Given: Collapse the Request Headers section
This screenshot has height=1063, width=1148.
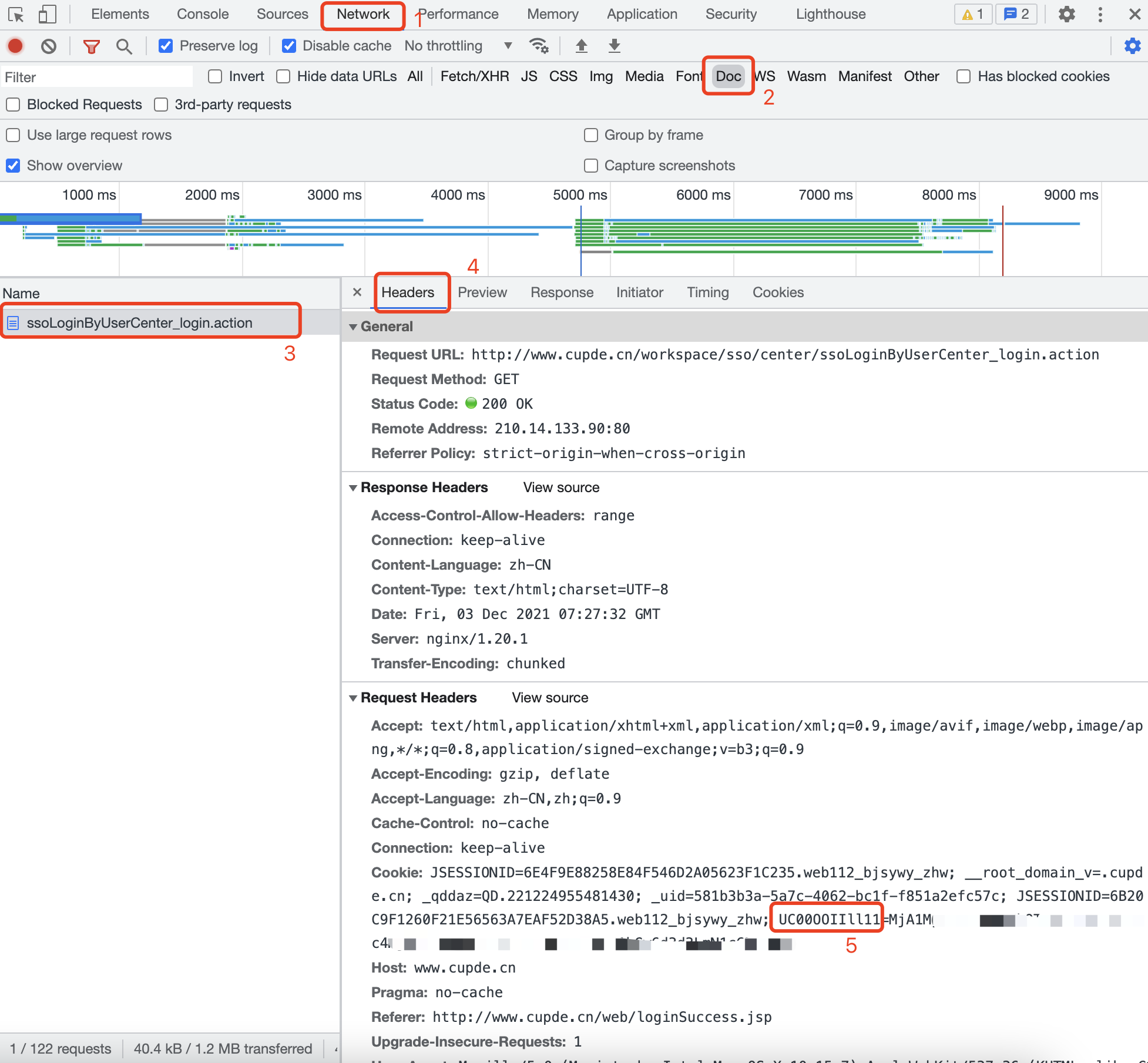Looking at the screenshot, I should point(353,698).
